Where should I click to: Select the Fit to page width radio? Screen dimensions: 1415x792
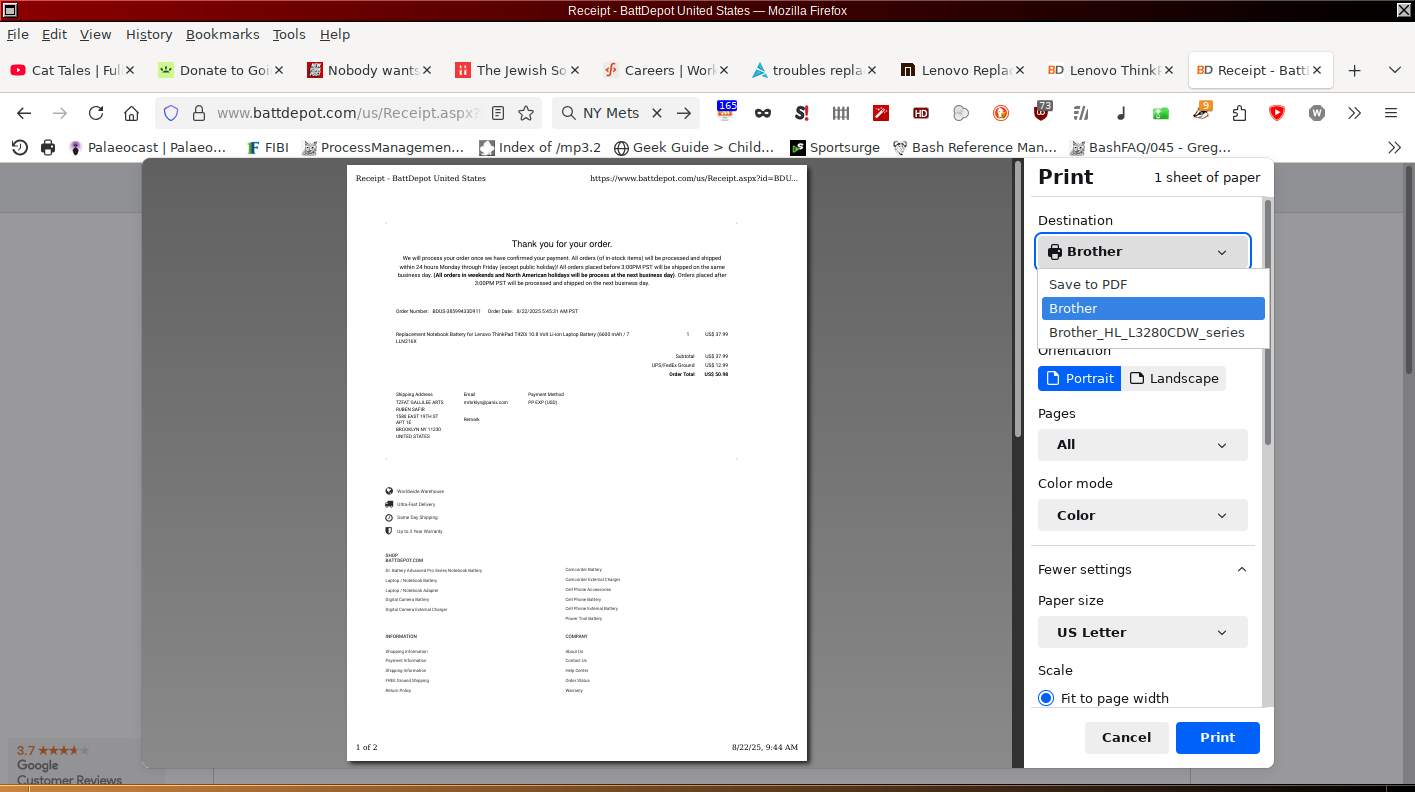(x=1046, y=698)
